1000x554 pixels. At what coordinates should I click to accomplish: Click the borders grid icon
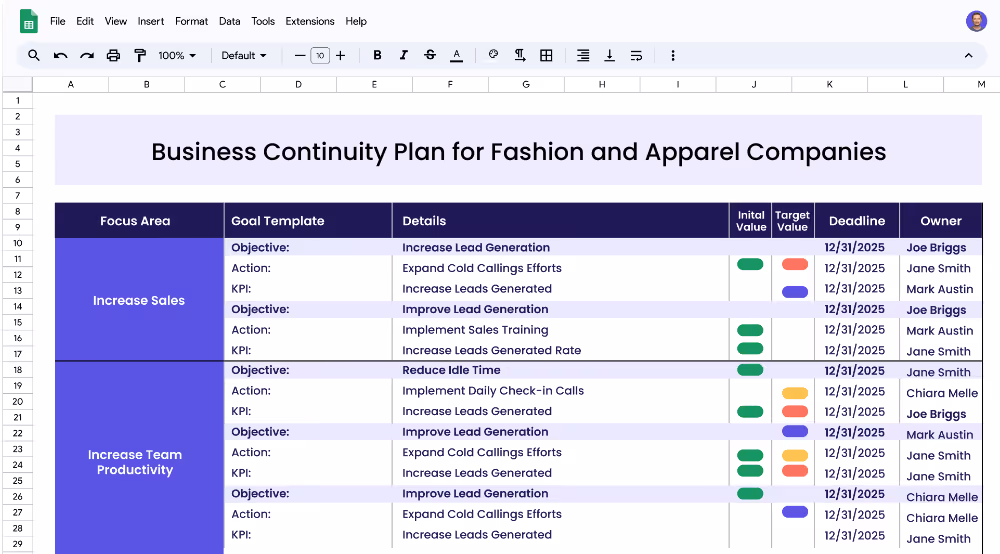[546, 56]
